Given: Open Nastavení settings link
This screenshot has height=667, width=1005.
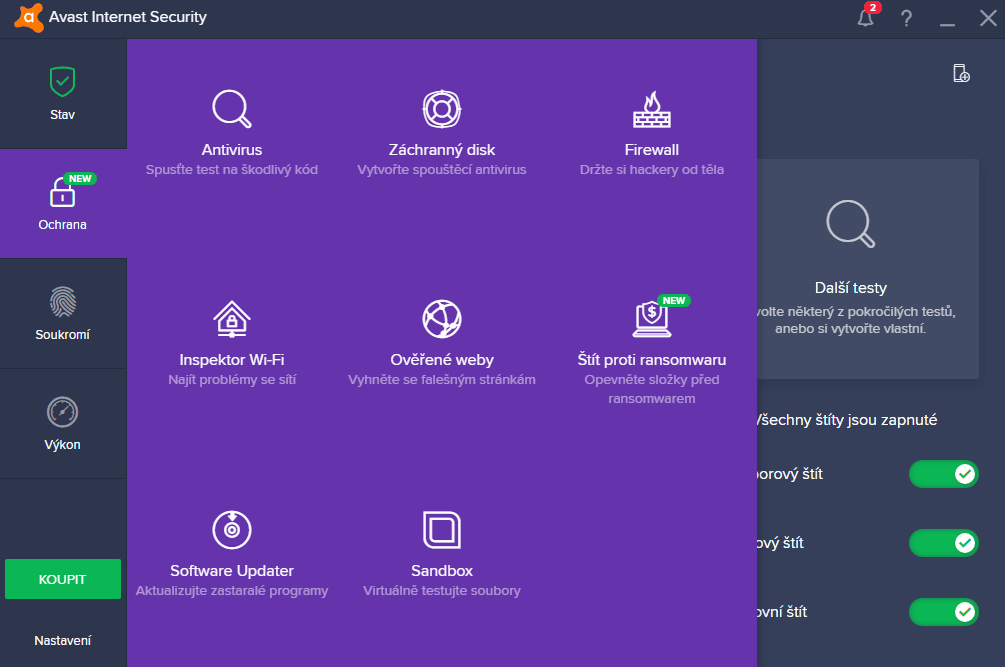Looking at the screenshot, I should click(63, 641).
